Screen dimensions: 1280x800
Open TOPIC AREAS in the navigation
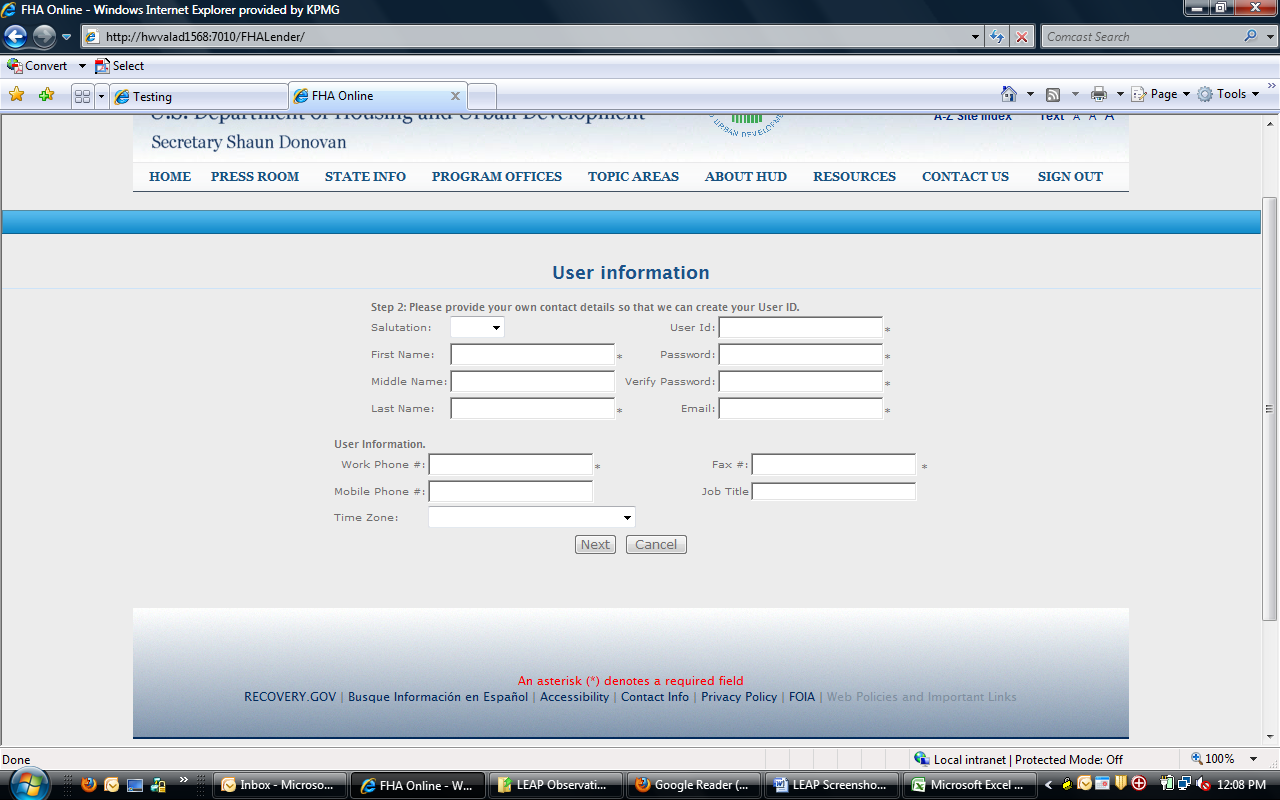[633, 177]
